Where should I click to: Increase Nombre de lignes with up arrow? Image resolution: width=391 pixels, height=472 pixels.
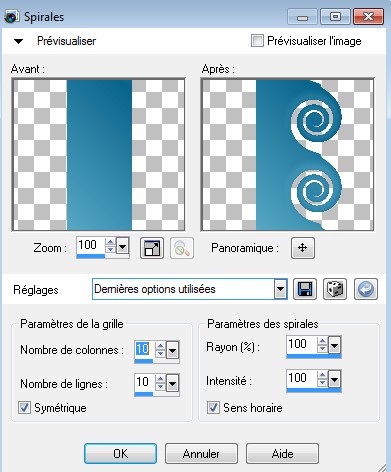(160, 379)
